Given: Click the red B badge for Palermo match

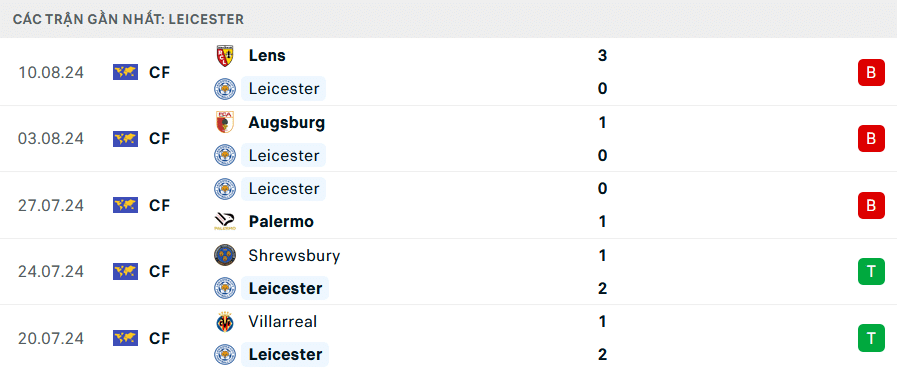Looking at the screenshot, I should tap(871, 205).
